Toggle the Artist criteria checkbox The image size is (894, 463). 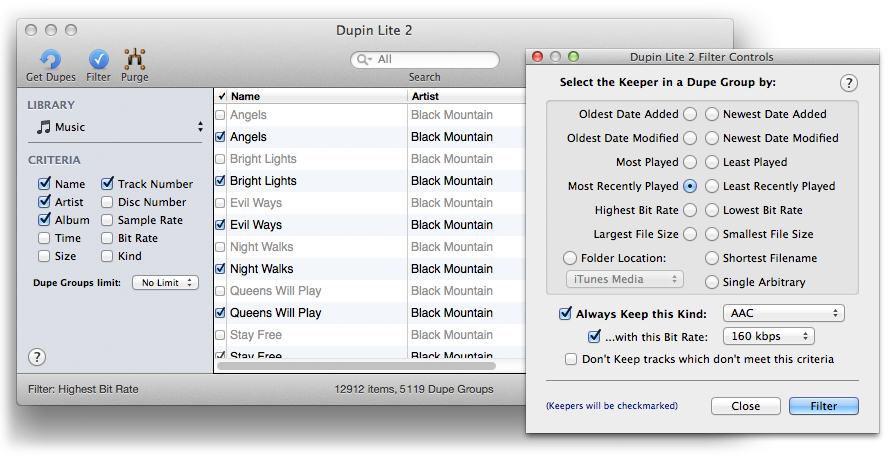[x=44, y=202]
